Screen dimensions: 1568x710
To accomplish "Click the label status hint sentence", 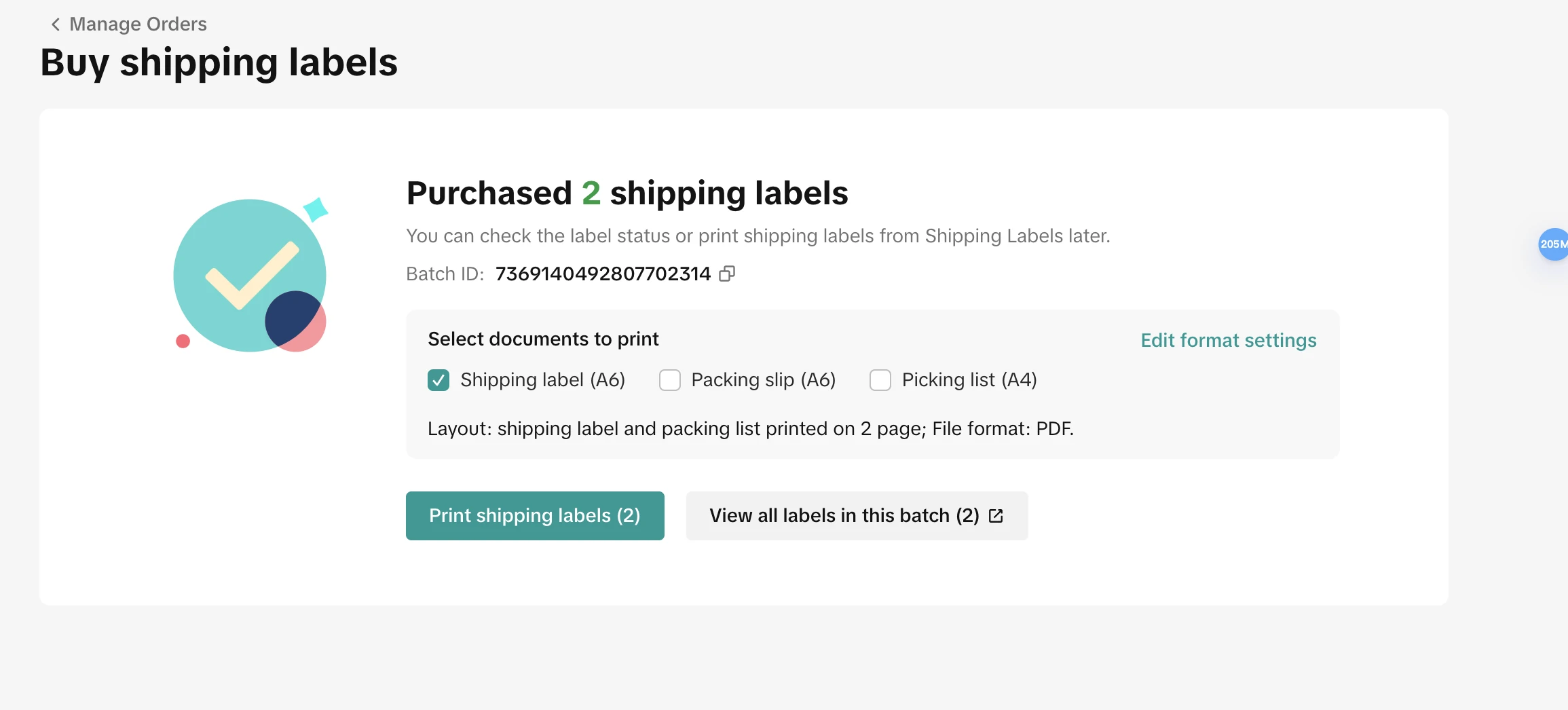I will pos(758,236).
